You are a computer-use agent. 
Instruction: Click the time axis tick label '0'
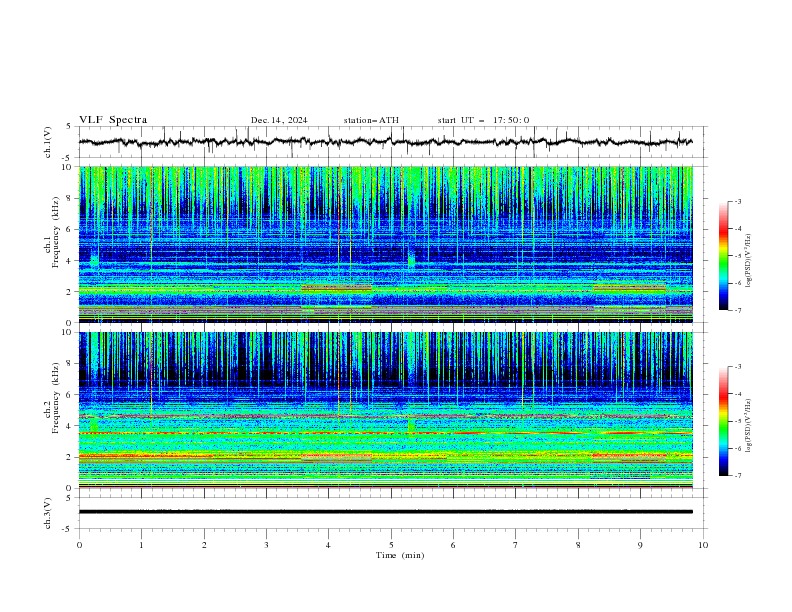tap(79, 545)
